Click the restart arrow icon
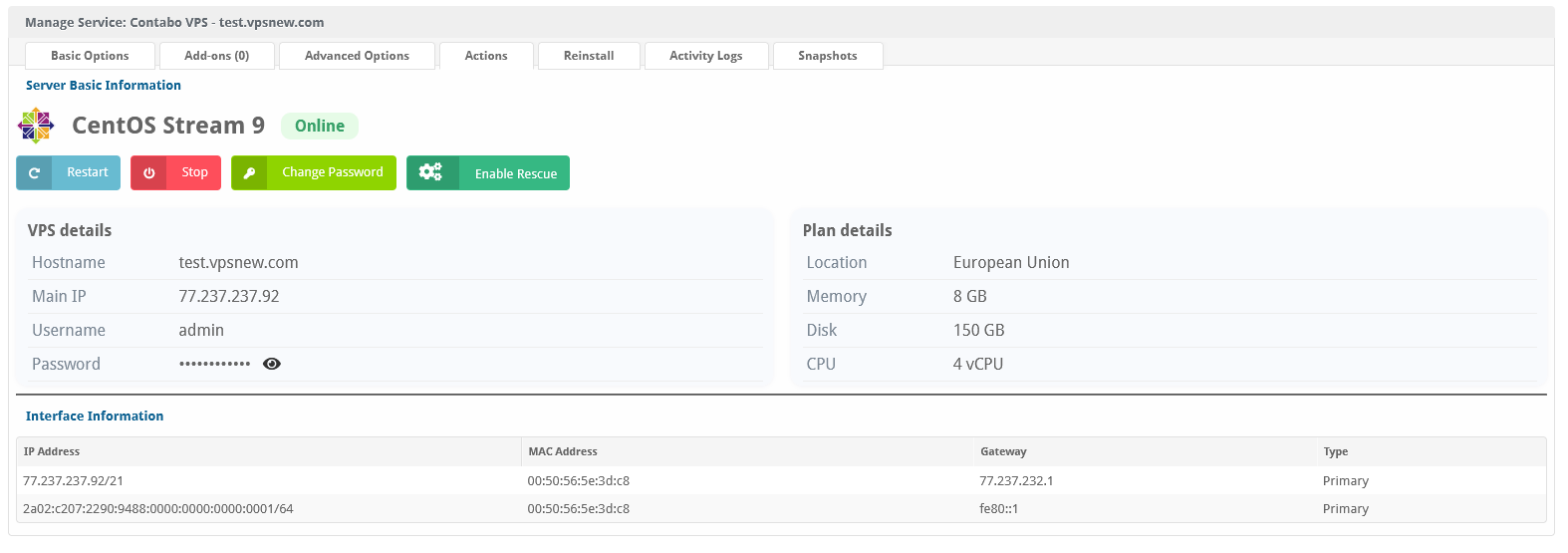The image size is (1568, 553). pyautogui.click(x=34, y=173)
